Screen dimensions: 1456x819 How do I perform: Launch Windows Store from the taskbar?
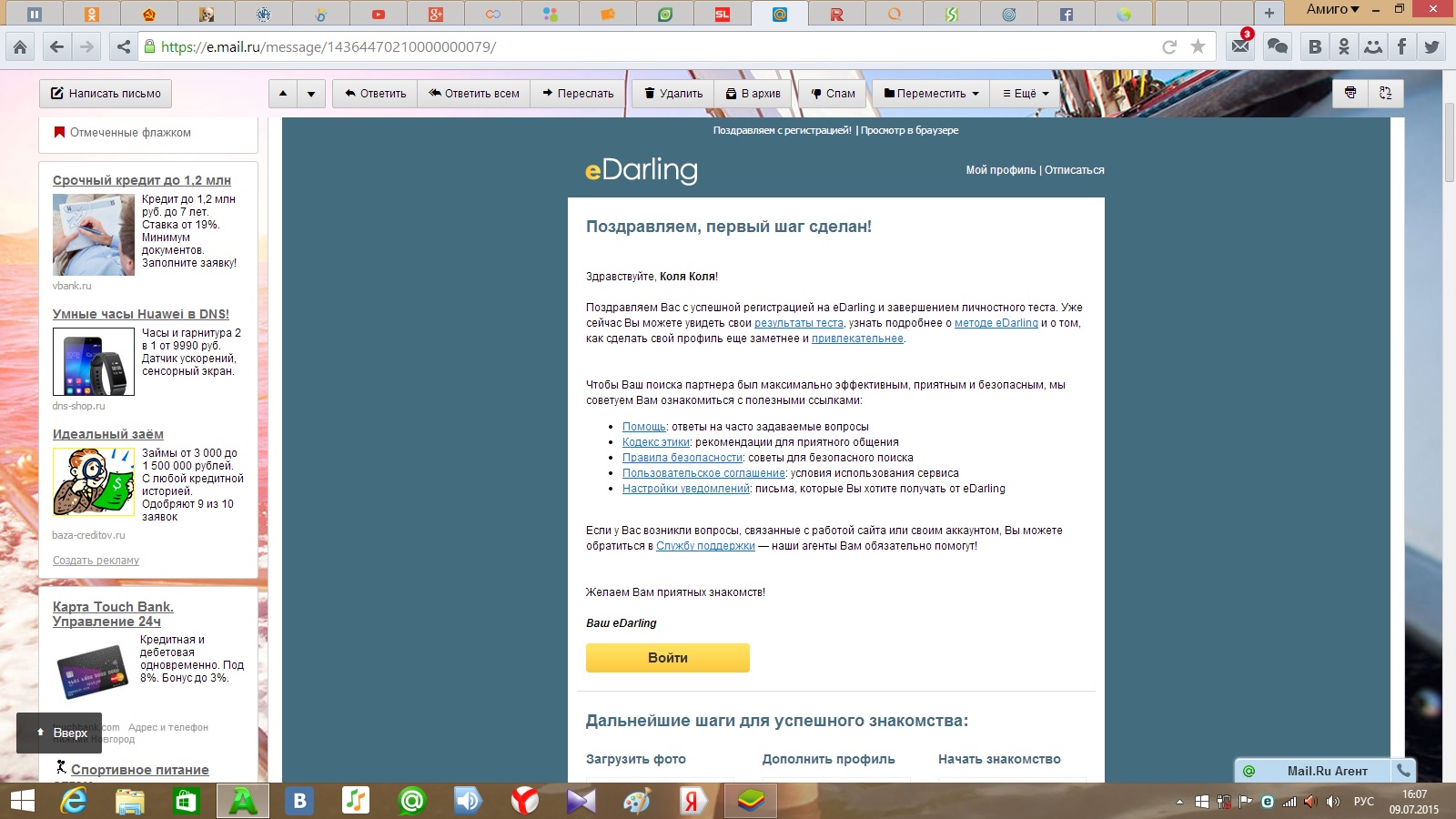click(x=187, y=801)
